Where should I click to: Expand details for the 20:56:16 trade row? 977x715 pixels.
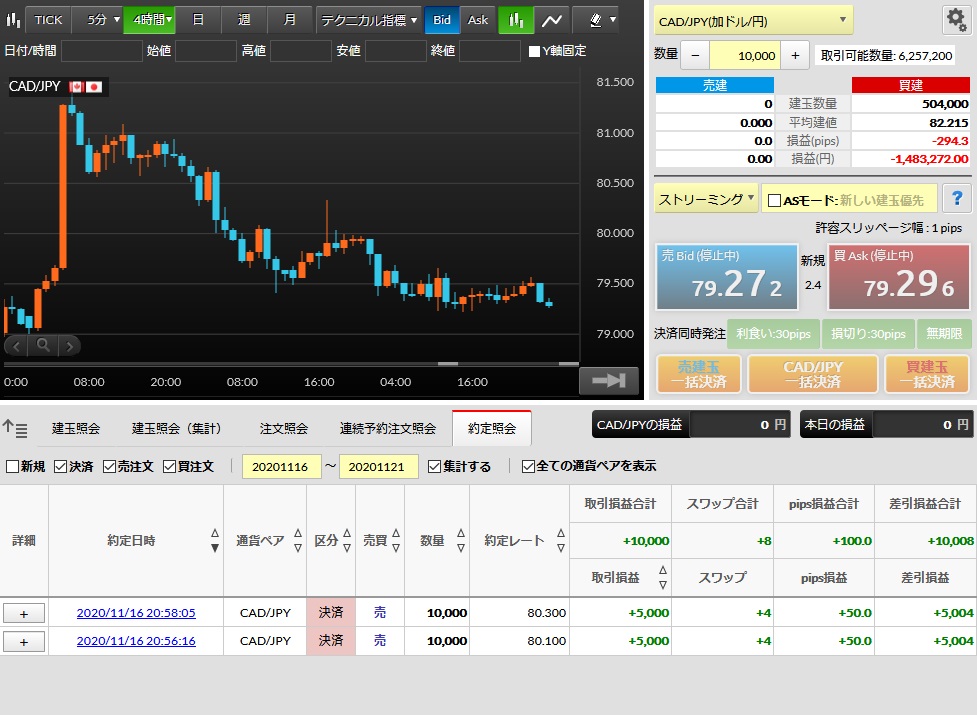click(x=24, y=641)
